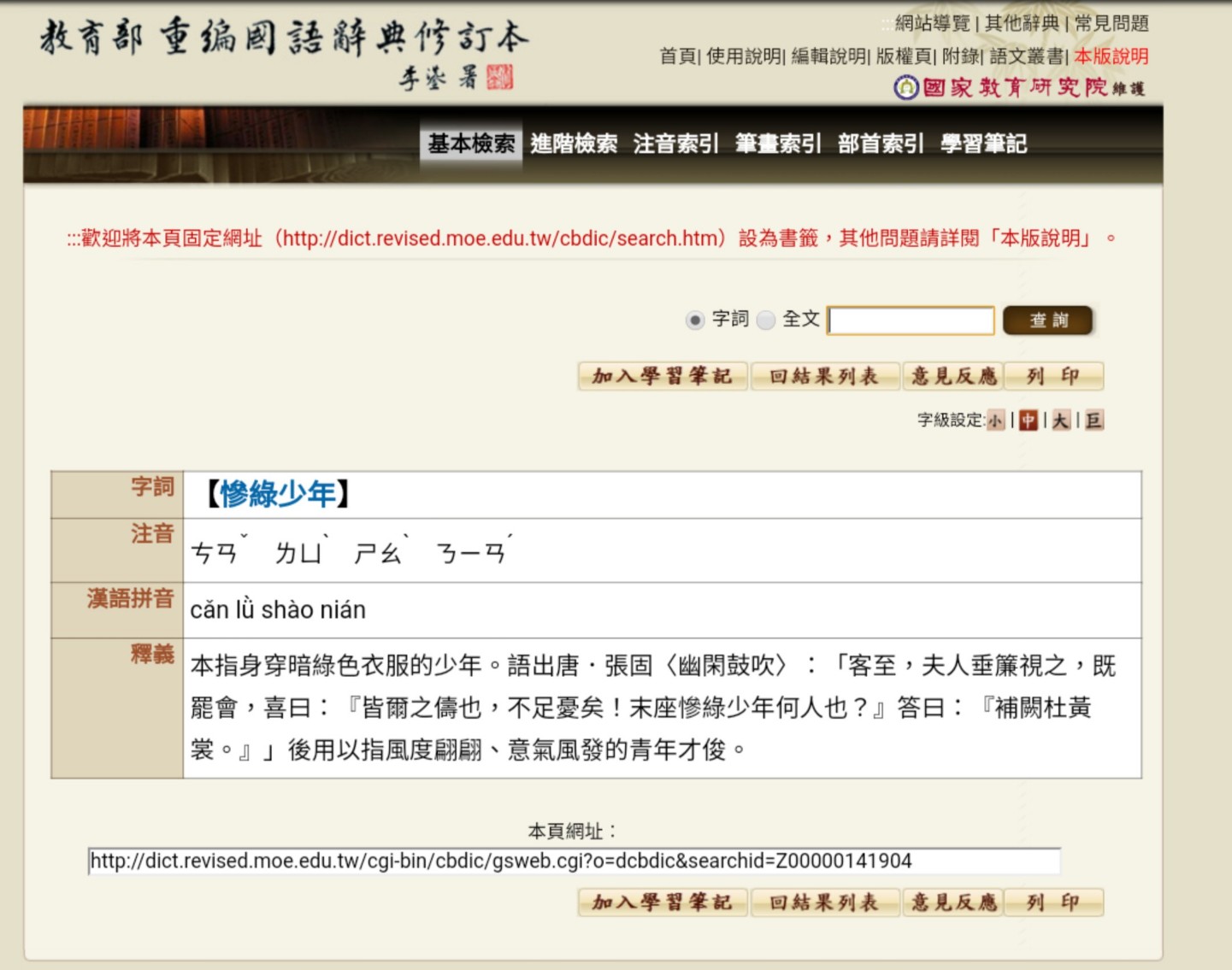Click the 字級設定 label
The height and width of the screenshot is (970, 1232).
(x=951, y=420)
